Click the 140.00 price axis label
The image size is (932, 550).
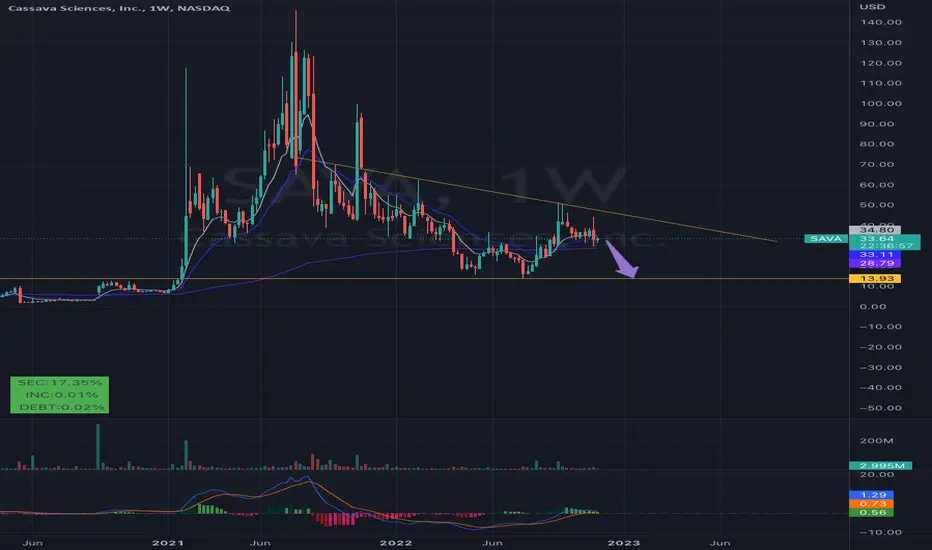(880, 22)
